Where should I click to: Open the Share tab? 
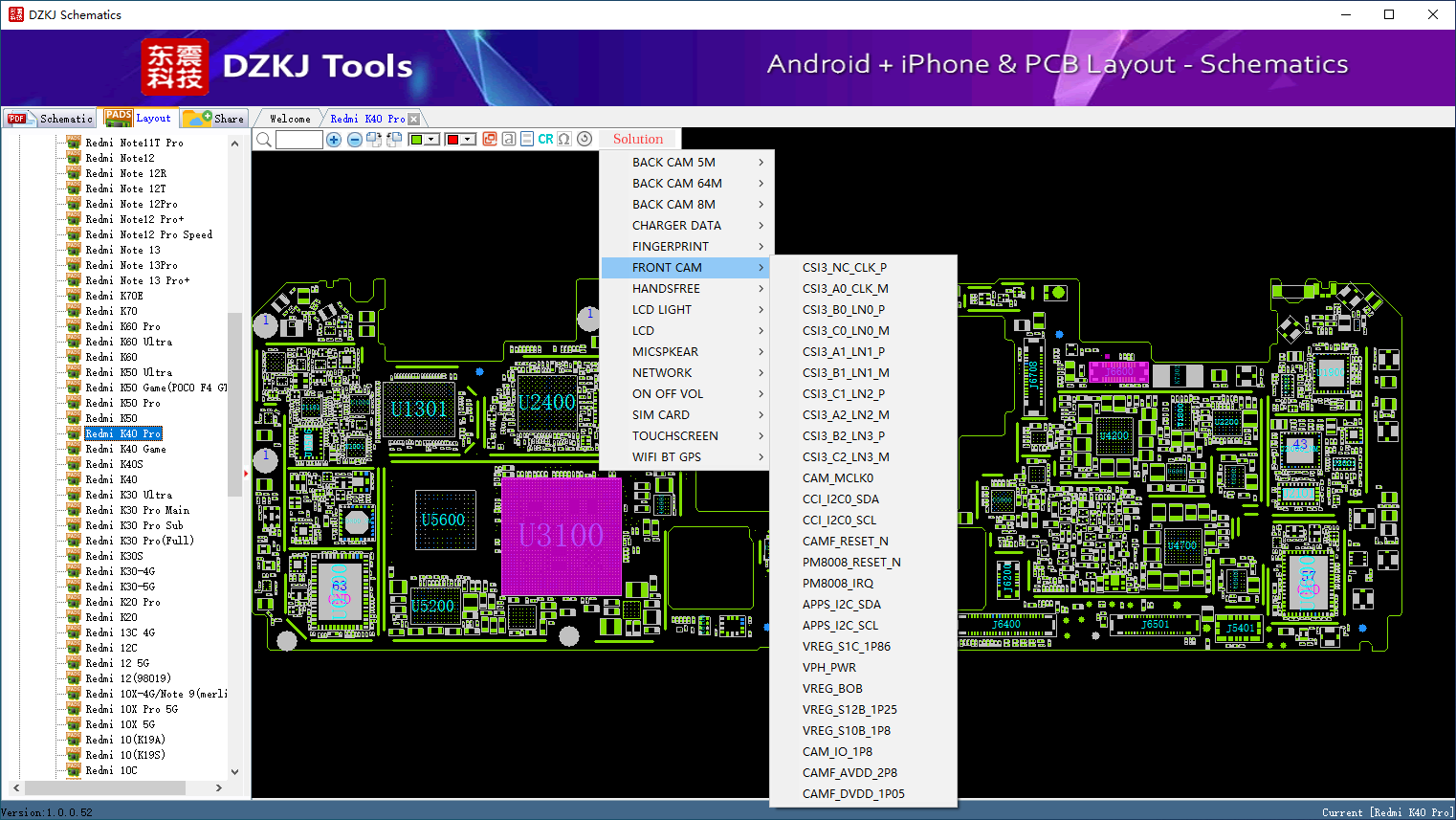[215, 119]
